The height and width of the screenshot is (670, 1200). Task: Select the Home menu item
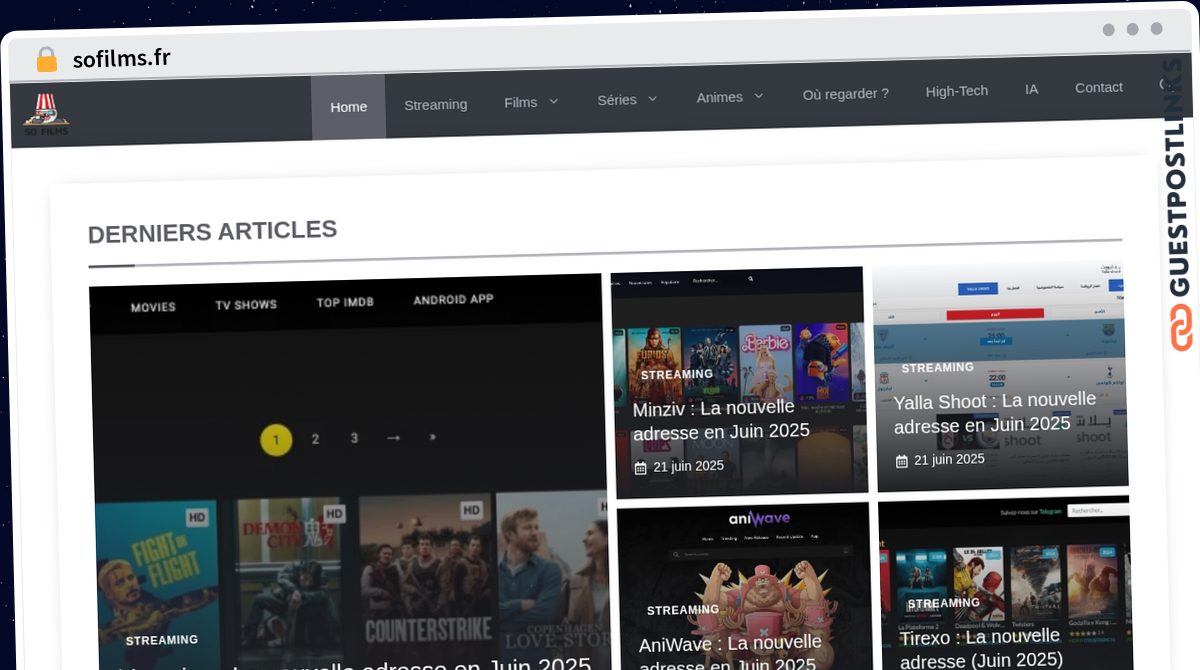click(x=348, y=106)
